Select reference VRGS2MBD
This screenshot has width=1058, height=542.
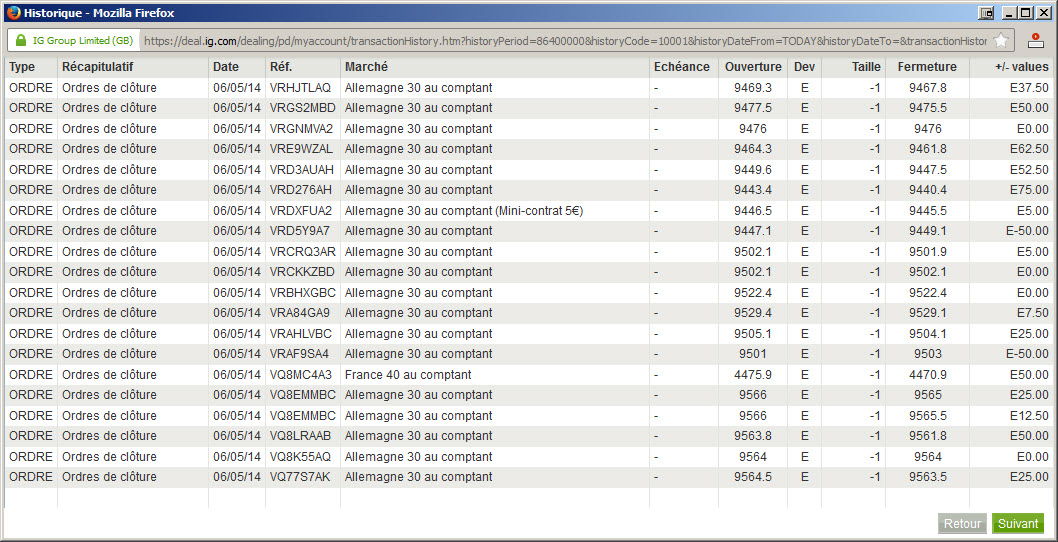[x=302, y=108]
